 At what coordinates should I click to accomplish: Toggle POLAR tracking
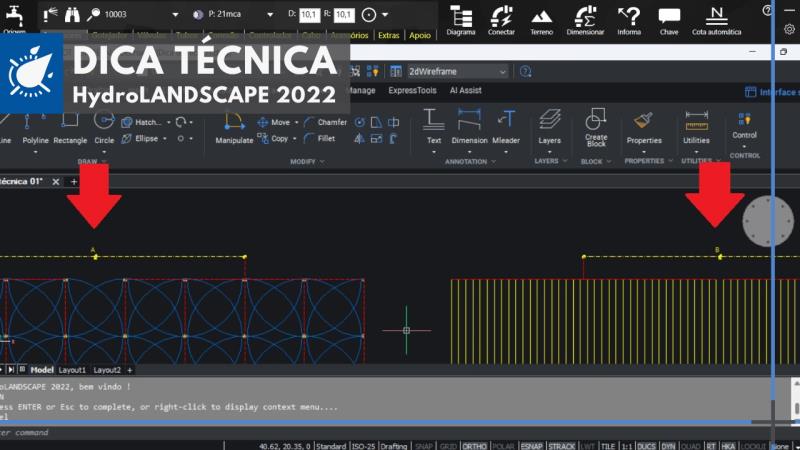coord(503,446)
